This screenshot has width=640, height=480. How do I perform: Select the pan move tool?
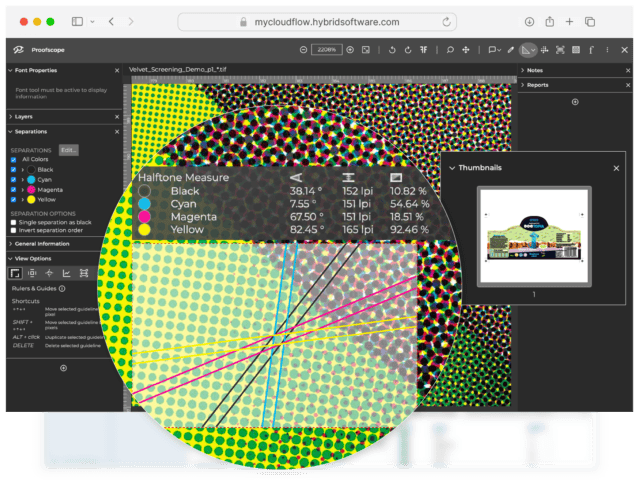(x=466, y=50)
